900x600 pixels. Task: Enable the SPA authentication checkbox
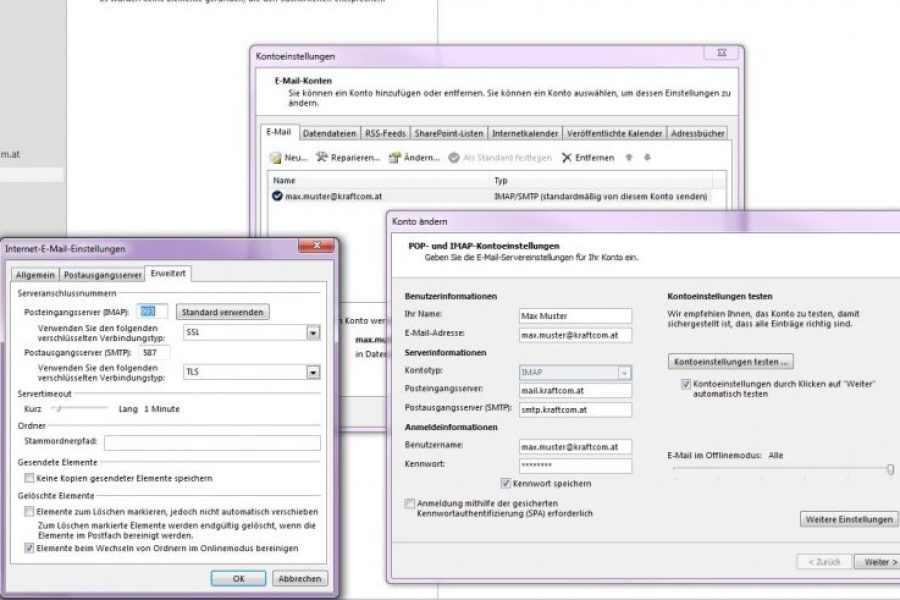410,503
